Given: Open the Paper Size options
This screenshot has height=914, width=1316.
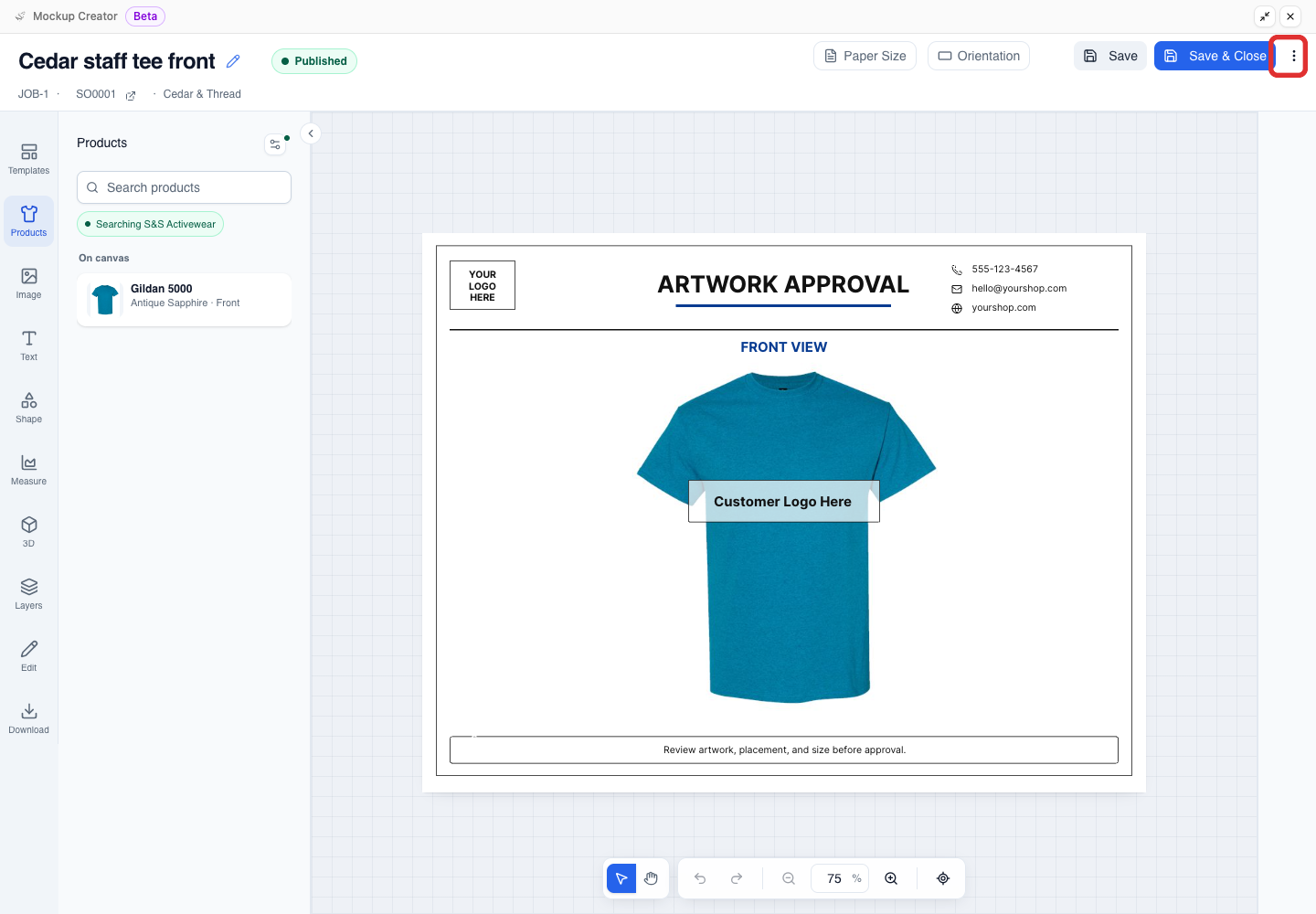Looking at the screenshot, I should coord(865,56).
